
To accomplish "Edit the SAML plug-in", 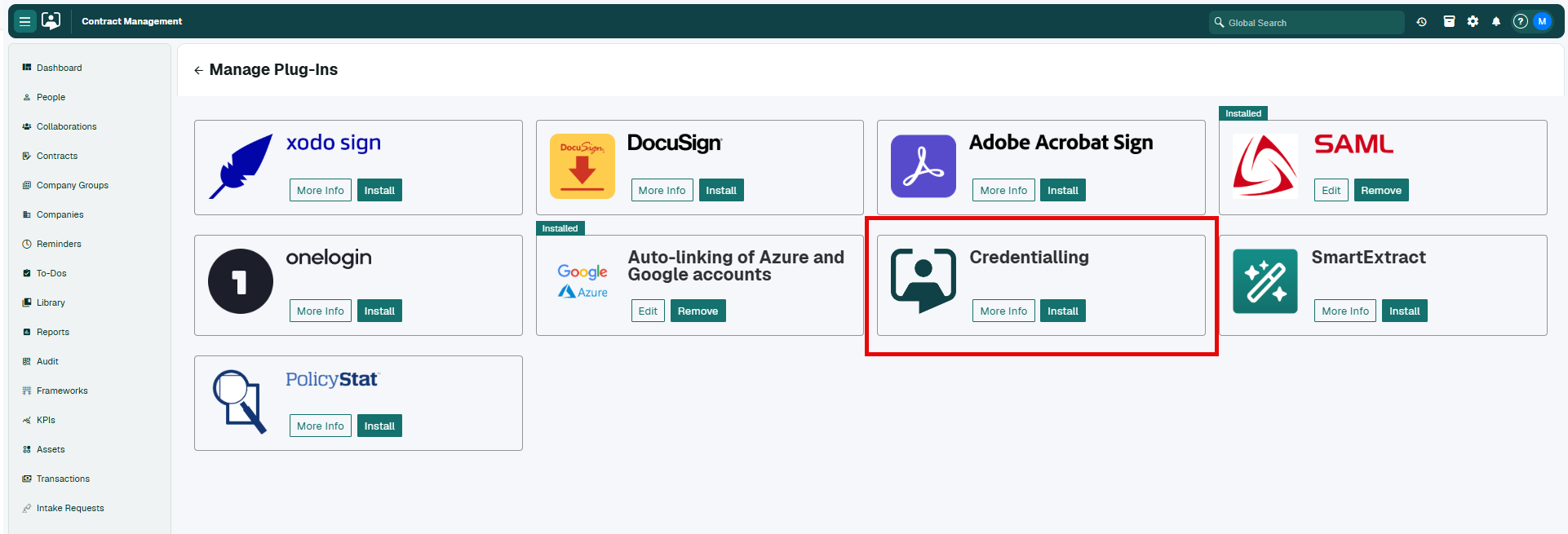I will pyautogui.click(x=1331, y=190).
